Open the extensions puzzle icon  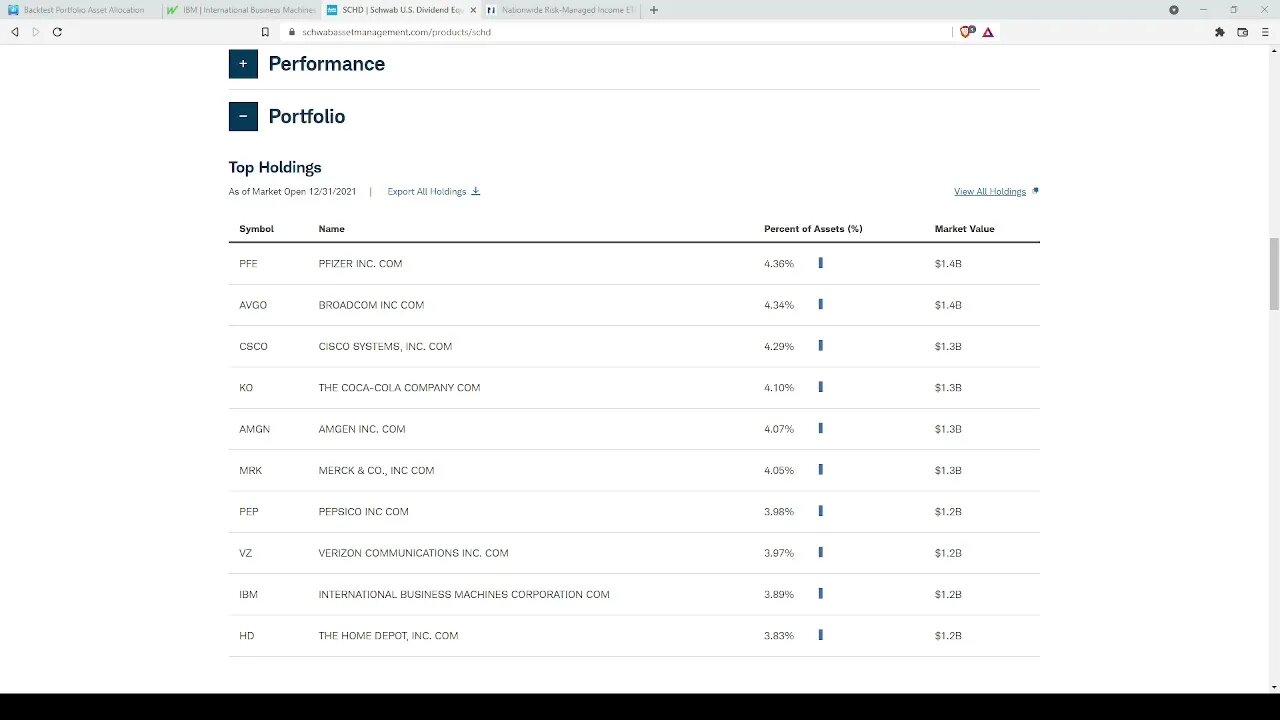[x=1219, y=32]
